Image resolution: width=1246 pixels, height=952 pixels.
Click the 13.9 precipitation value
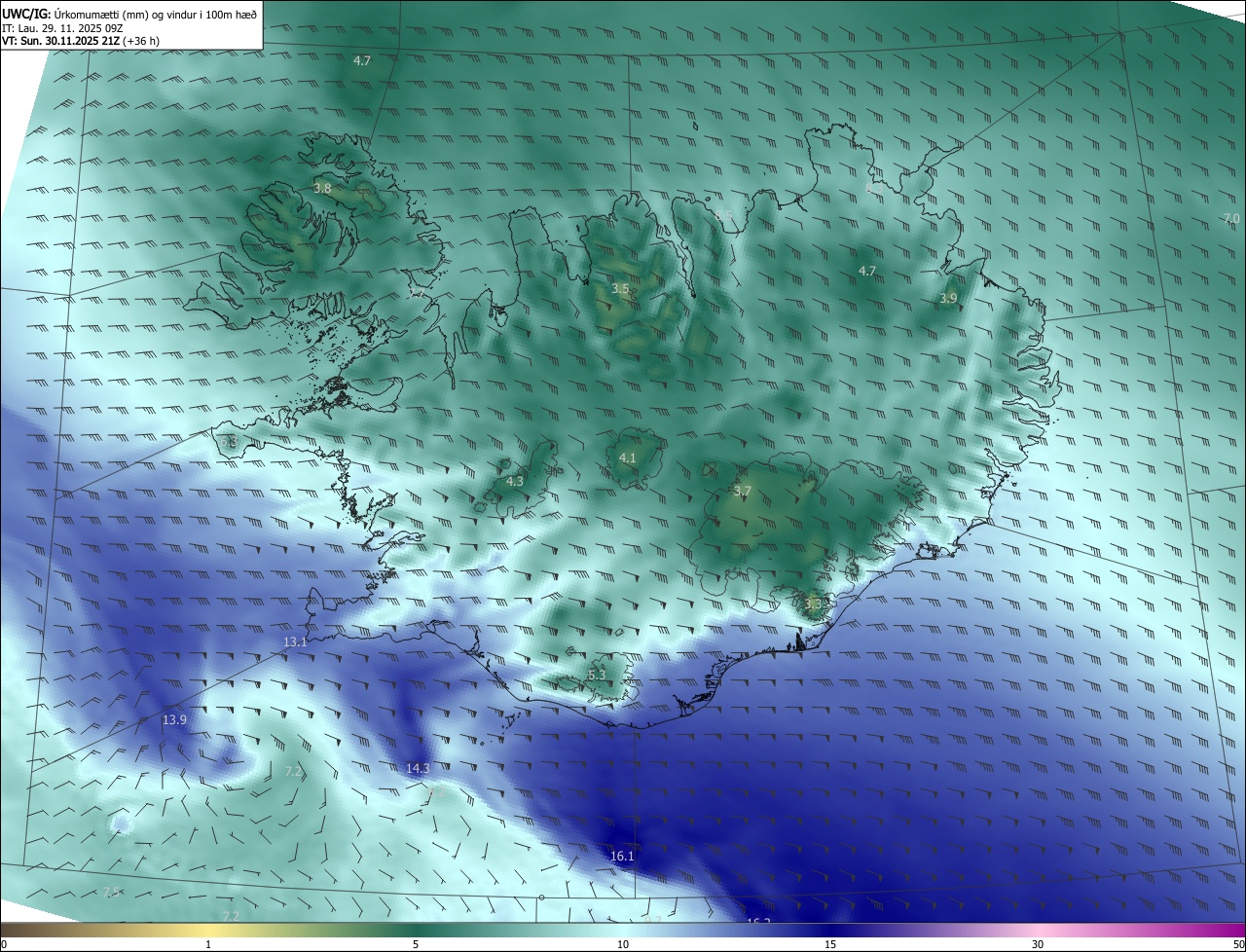pyautogui.click(x=174, y=719)
